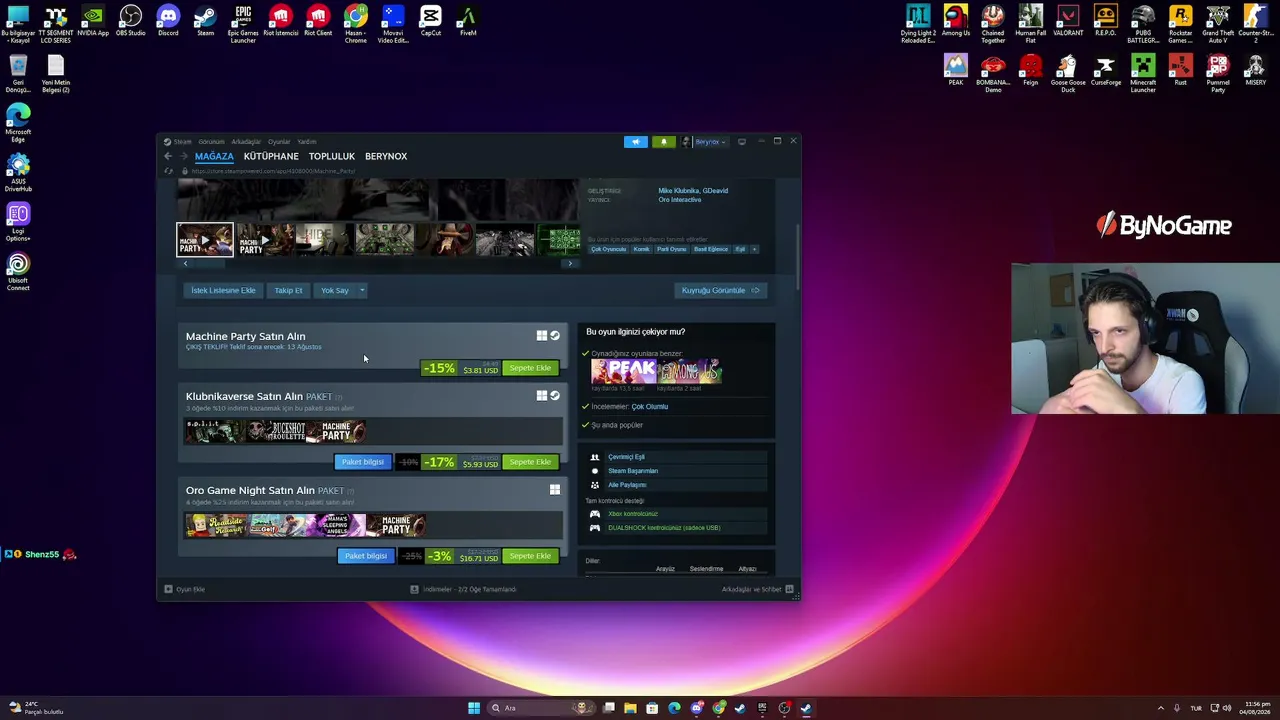Open the FiveM desktop shortcut

click(x=468, y=20)
